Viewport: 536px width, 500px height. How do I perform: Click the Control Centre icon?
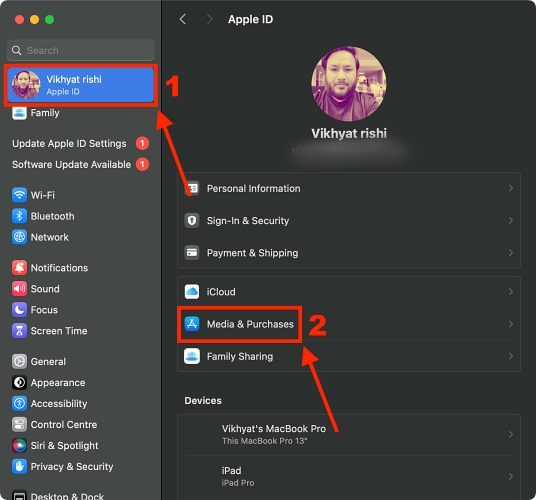(19, 424)
